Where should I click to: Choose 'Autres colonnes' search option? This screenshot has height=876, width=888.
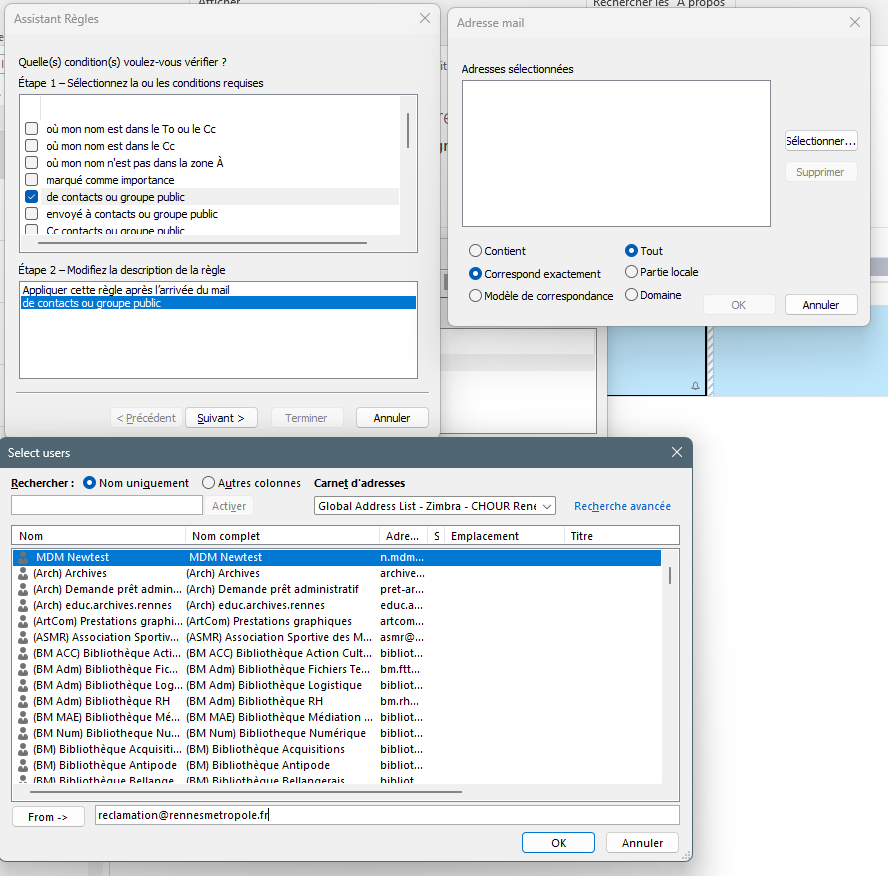[x=209, y=483]
